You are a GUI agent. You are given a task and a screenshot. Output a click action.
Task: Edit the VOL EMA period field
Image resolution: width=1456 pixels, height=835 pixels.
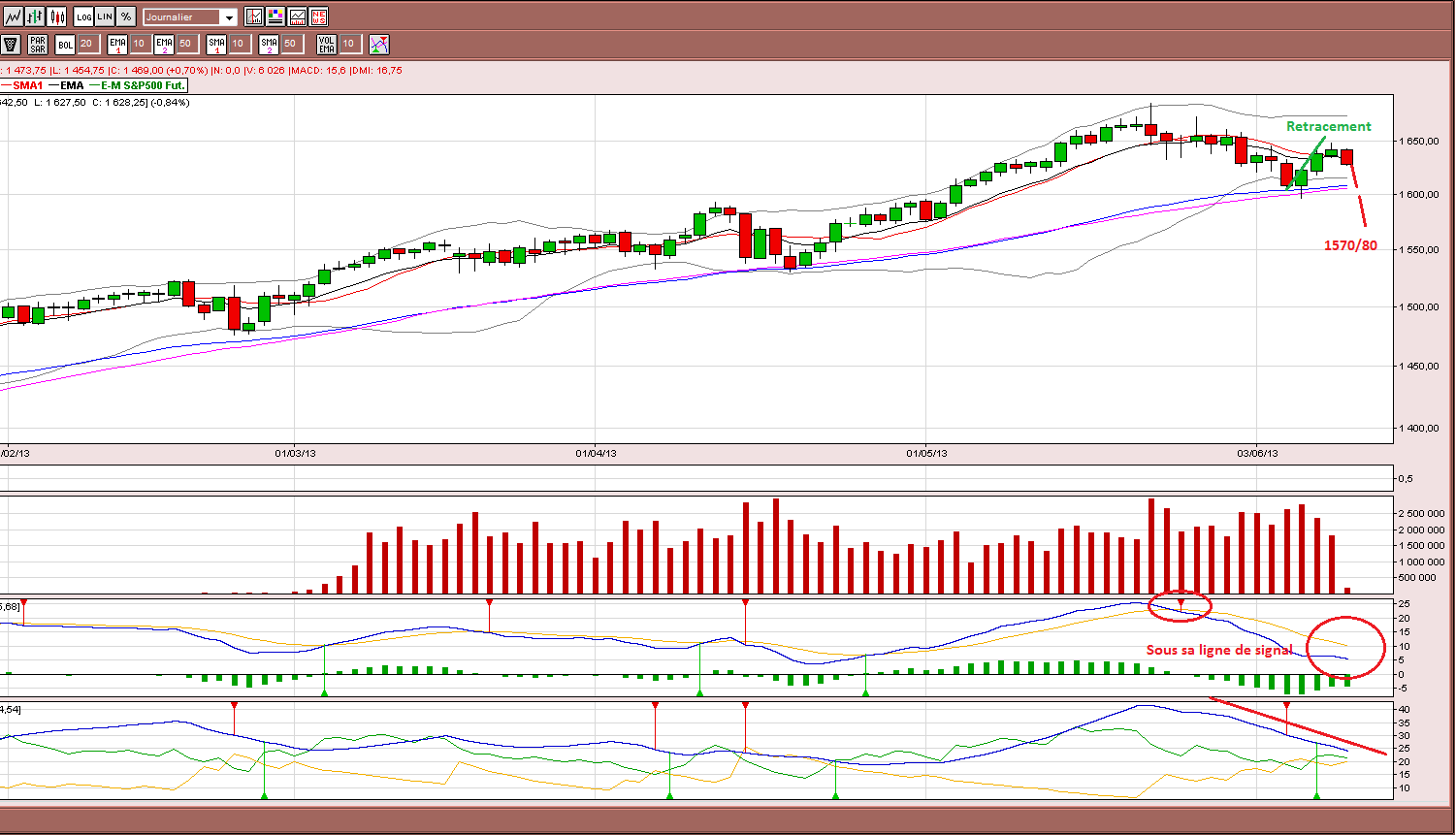click(x=350, y=44)
